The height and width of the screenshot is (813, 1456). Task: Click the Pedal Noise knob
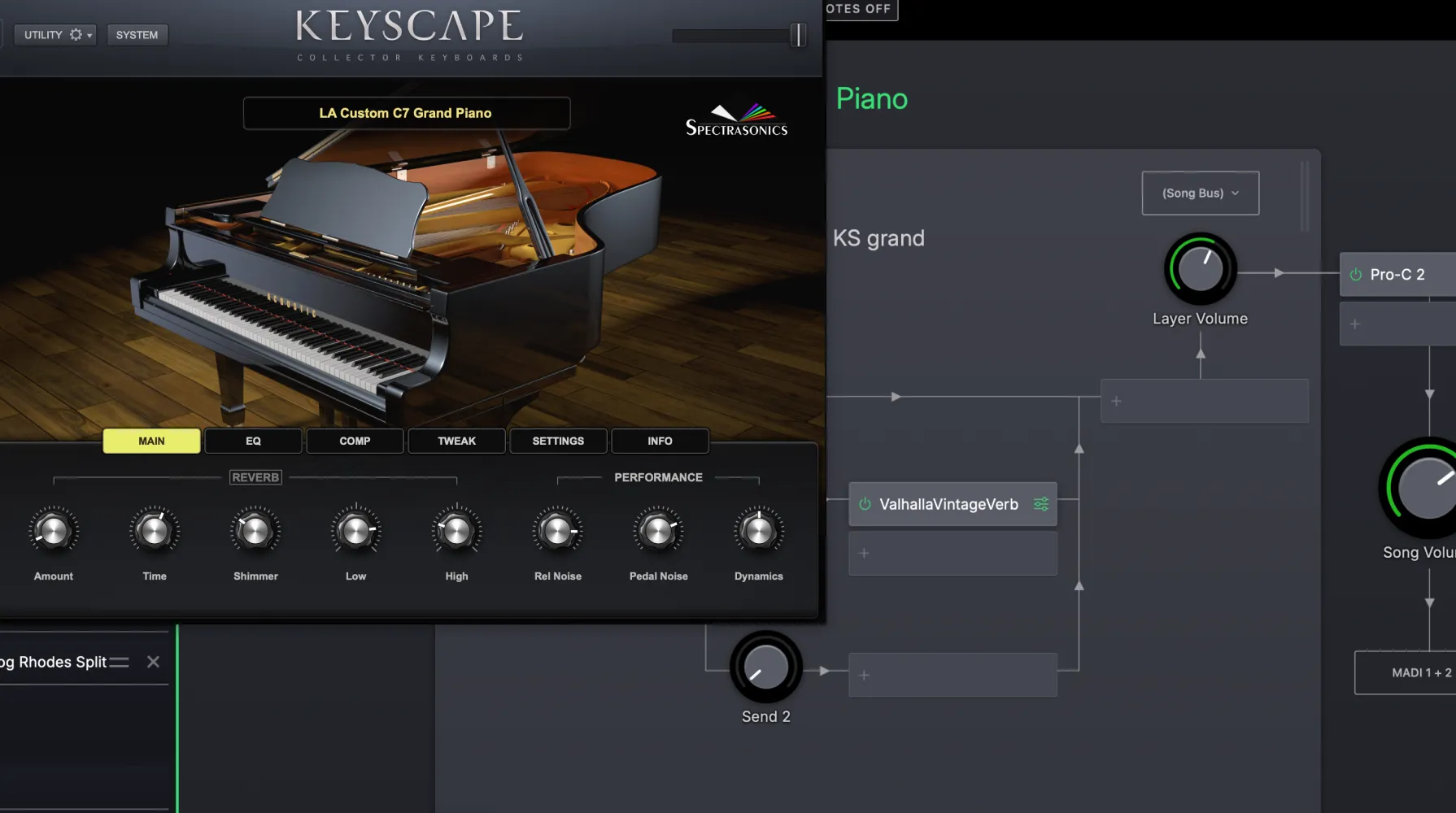click(659, 531)
